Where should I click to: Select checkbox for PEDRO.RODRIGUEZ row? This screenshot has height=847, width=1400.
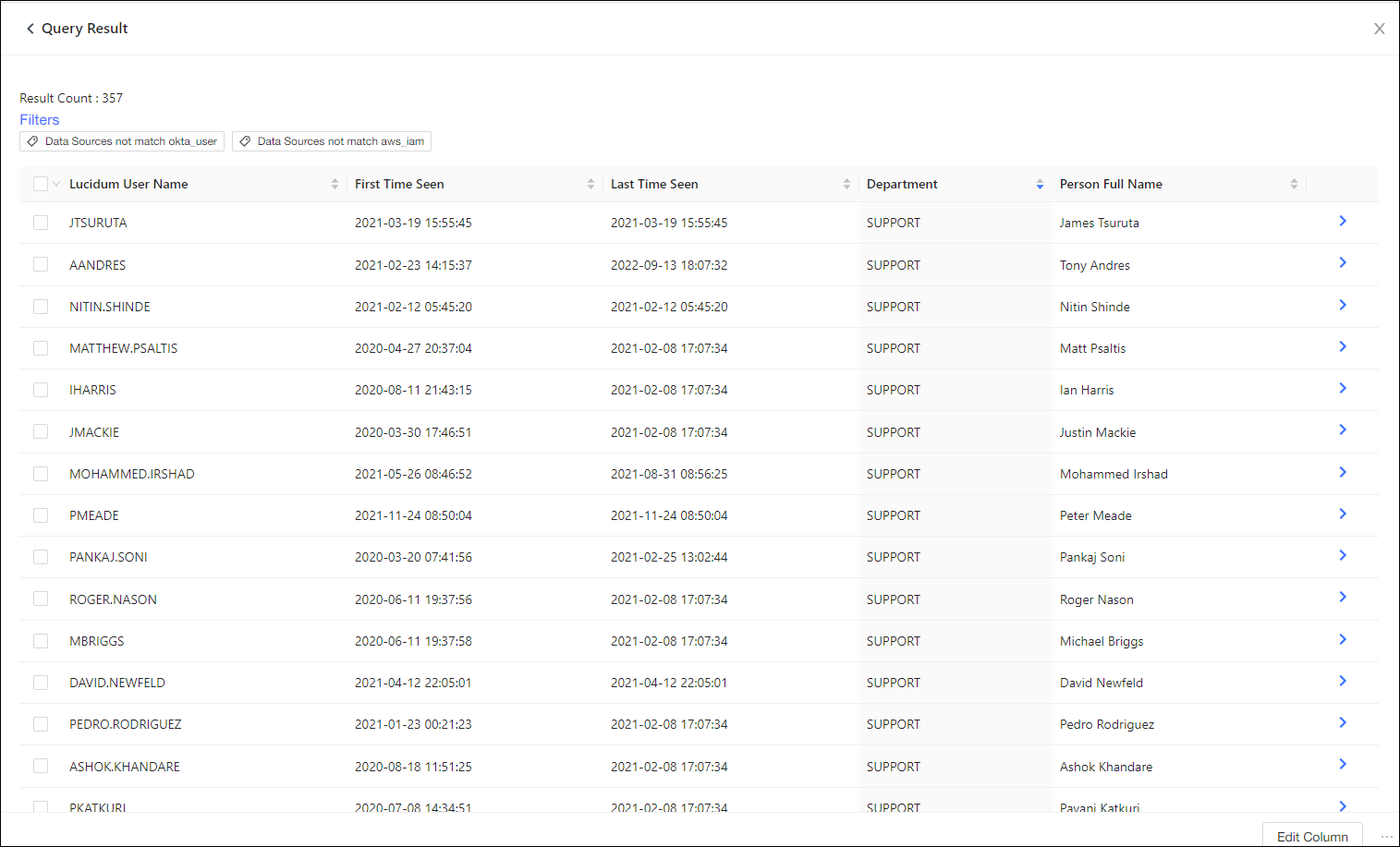point(41,724)
